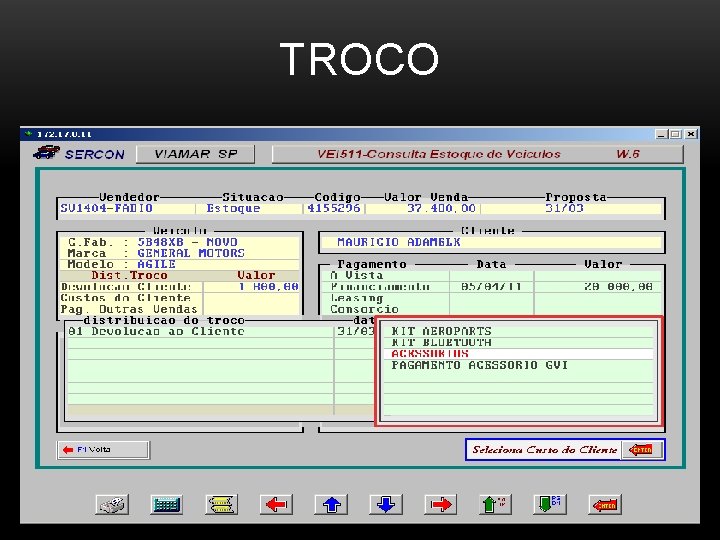720x540 pixels.
Task: Click the Financiamento payment row label
Action: (x=380, y=287)
